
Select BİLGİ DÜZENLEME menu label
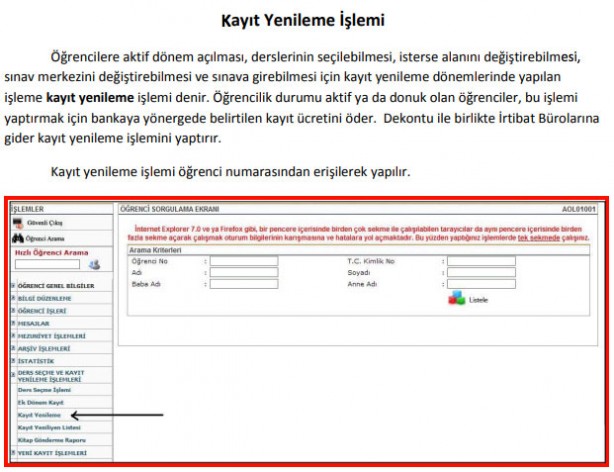pyautogui.click(x=45, y=298)
